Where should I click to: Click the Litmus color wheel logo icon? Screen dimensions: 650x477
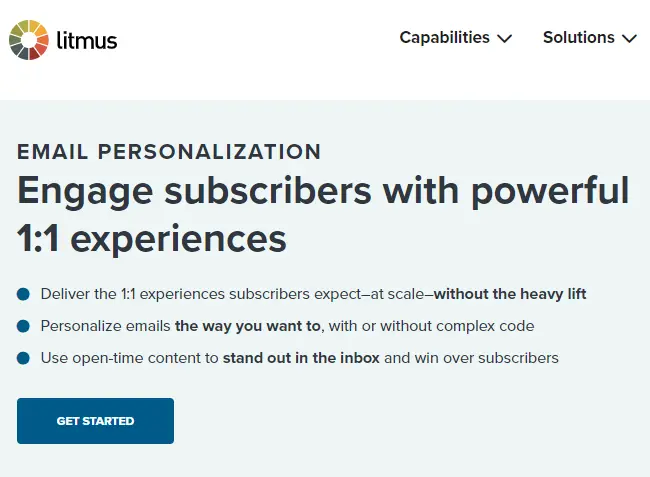pos(29,40)
